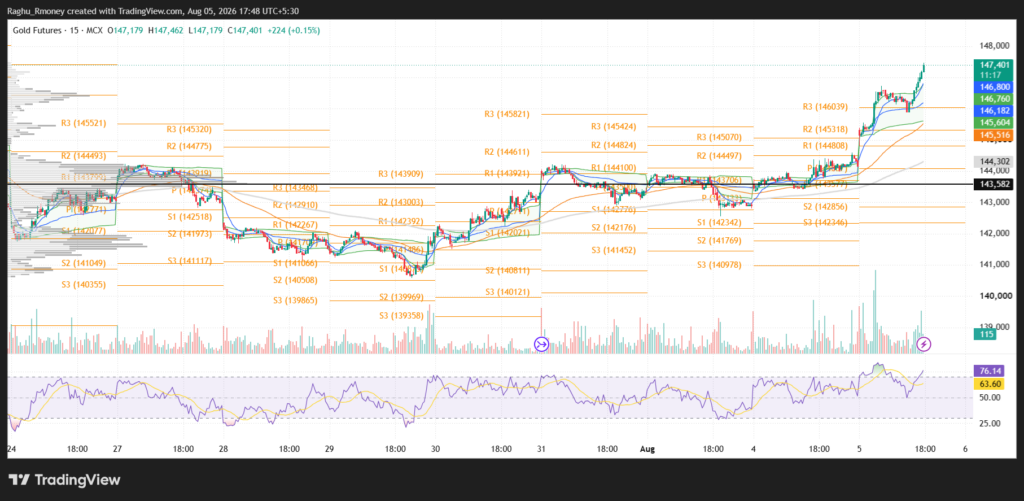Click the orange price label 145,516
The width and height of the screenshot is (1024, 501).
click(x=993, y=135)
